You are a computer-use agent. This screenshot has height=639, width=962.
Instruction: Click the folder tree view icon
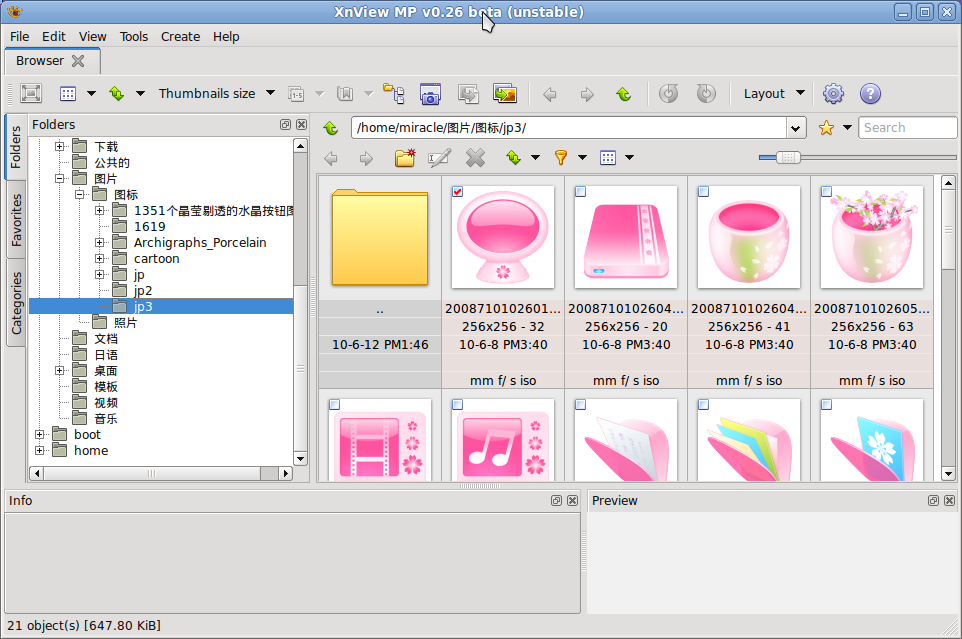[394, 93]
